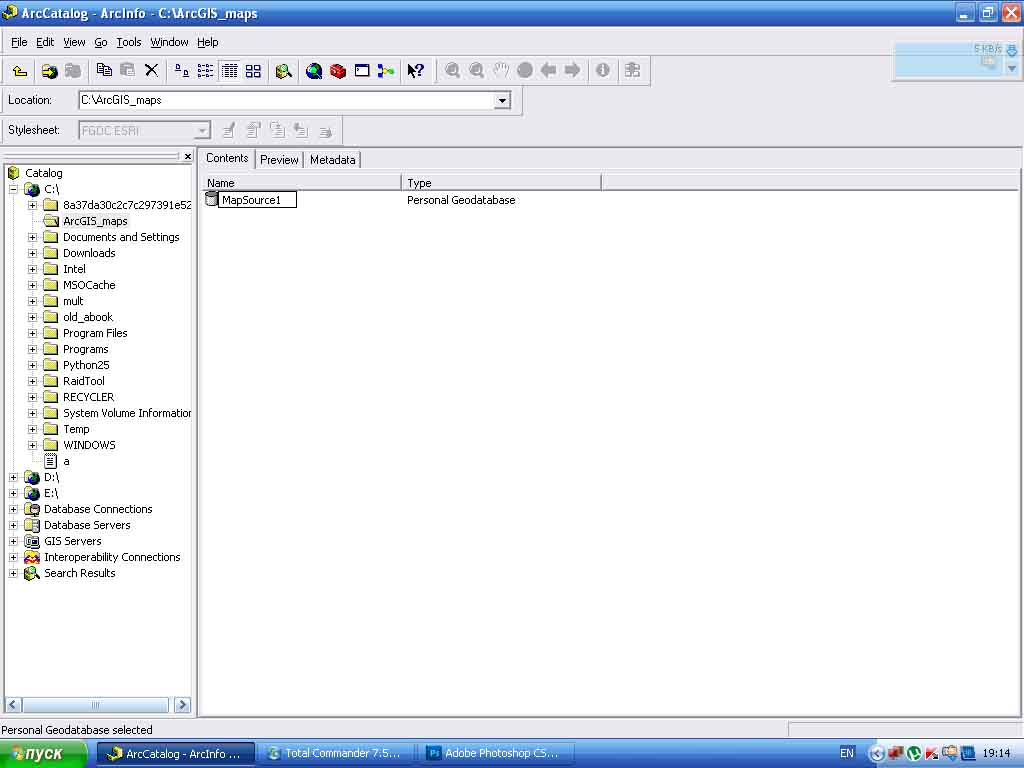Click the Up One Level toolbar icon

[x=20, y=71]
